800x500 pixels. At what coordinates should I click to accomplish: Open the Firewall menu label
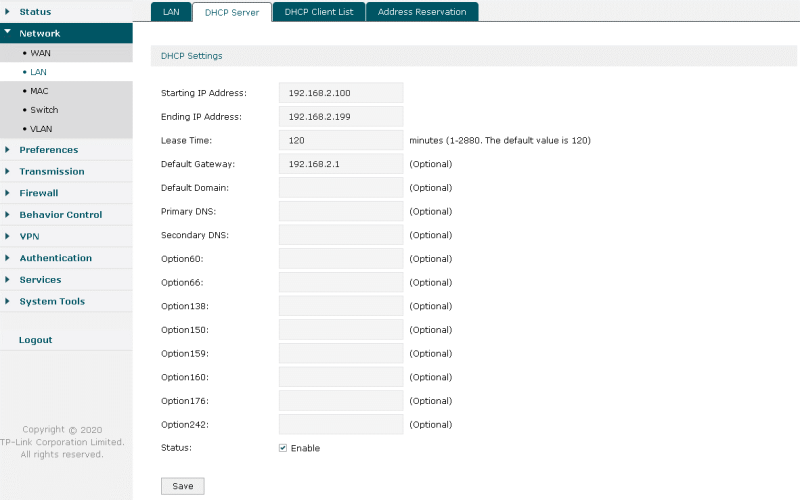click(x=39, y=193)
